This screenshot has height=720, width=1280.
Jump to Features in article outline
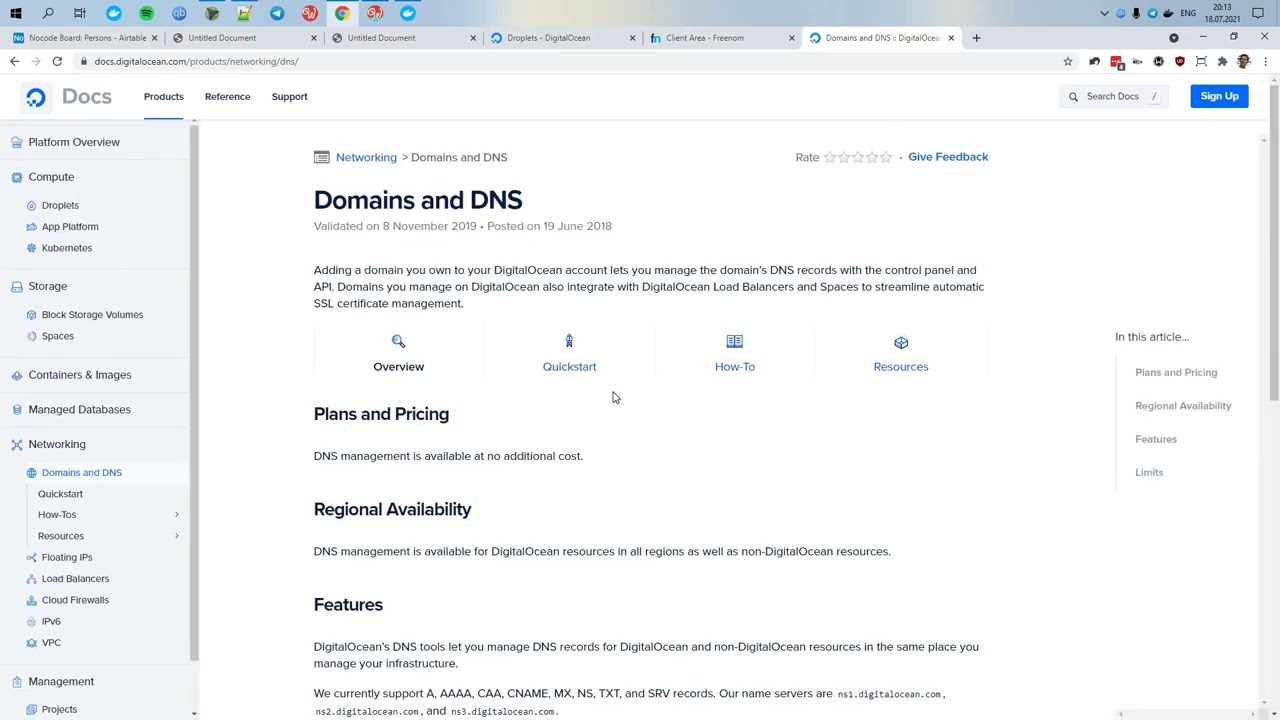click(x=1156, y=439)
